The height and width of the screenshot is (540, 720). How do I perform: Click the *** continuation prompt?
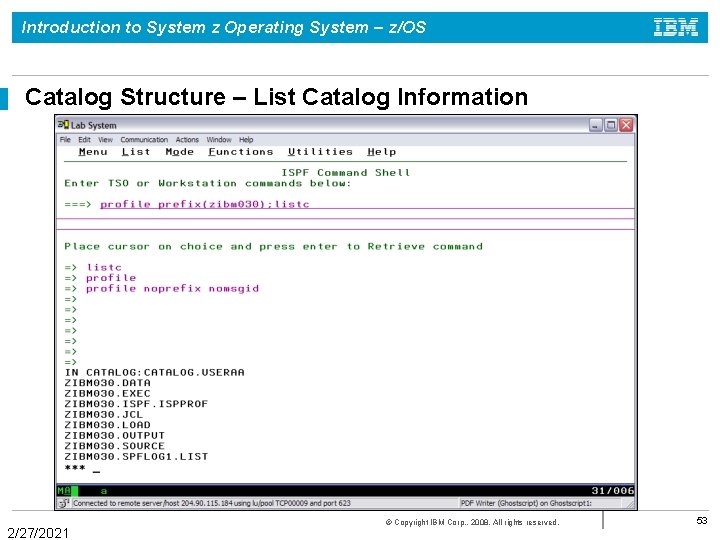pyautogui.click(x=75, y=468)
